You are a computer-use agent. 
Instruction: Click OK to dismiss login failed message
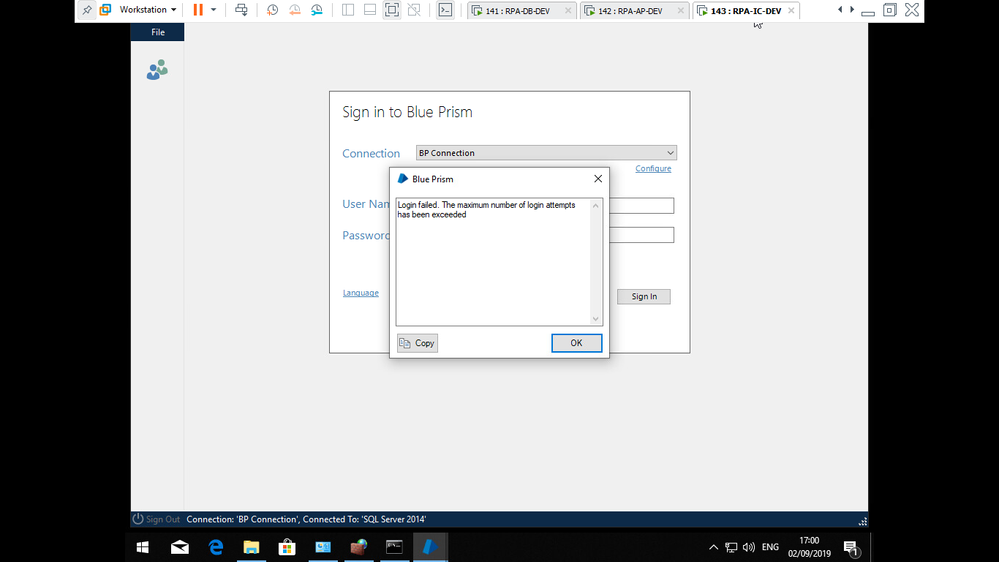(576, 343)
